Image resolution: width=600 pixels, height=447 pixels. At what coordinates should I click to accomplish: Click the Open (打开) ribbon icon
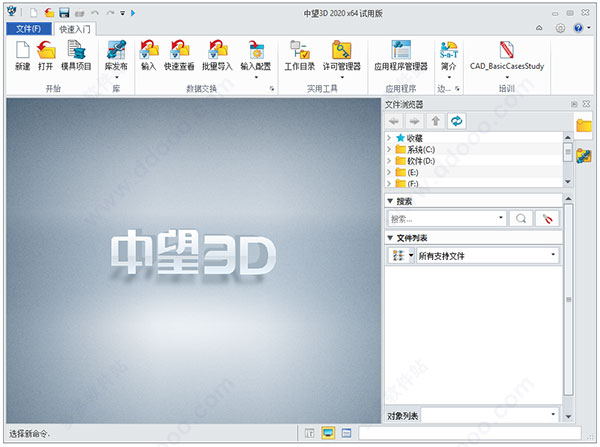click(46, 51)
